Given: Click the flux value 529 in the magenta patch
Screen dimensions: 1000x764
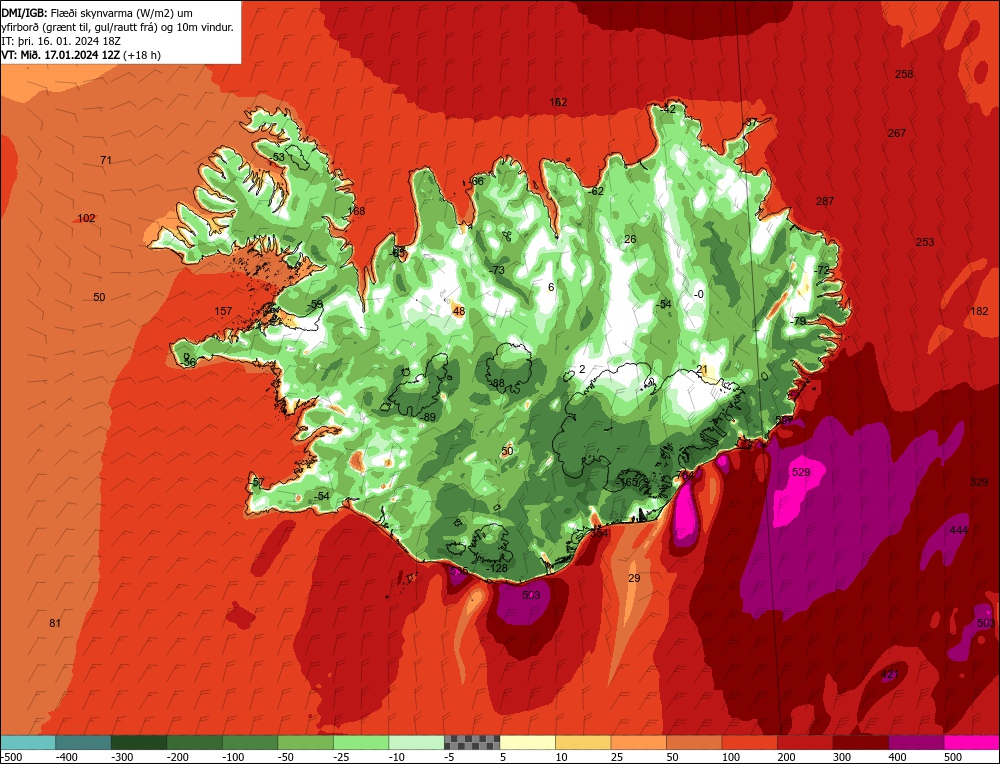Looking at the screenshot, I should click(x=801, y=472).
